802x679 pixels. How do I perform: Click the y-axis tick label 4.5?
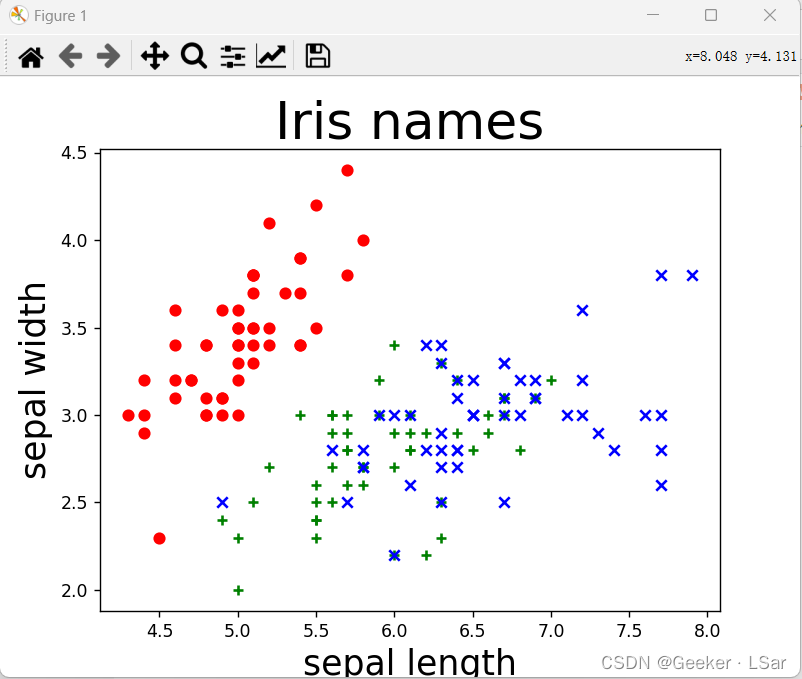[x=74, y=153]
